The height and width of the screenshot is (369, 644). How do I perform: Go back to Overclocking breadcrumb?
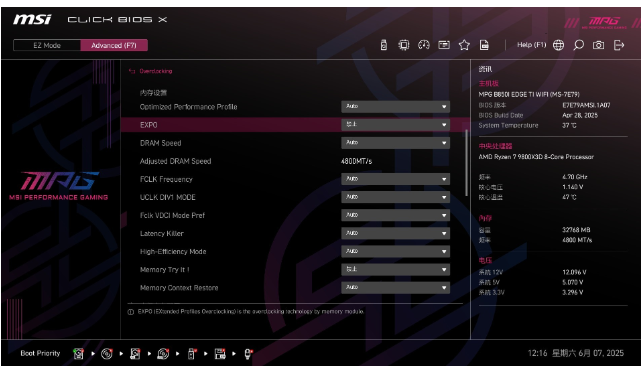(156, 71)
